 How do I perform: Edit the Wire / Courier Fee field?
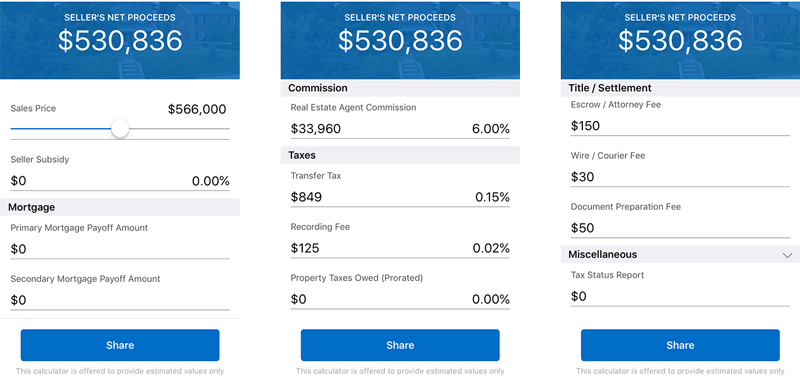[x=680, y=177]
